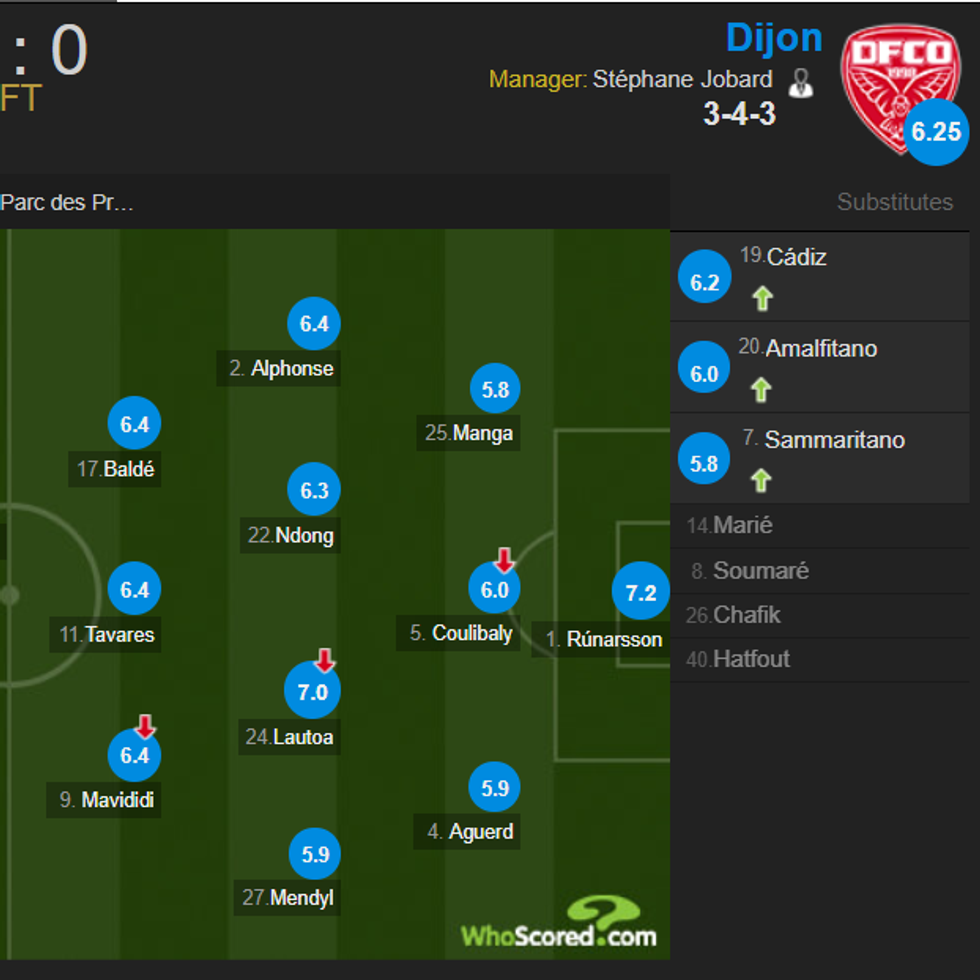Click Manga's 5.8 rating circle
The image size is (980, 980).
(496, 390)
